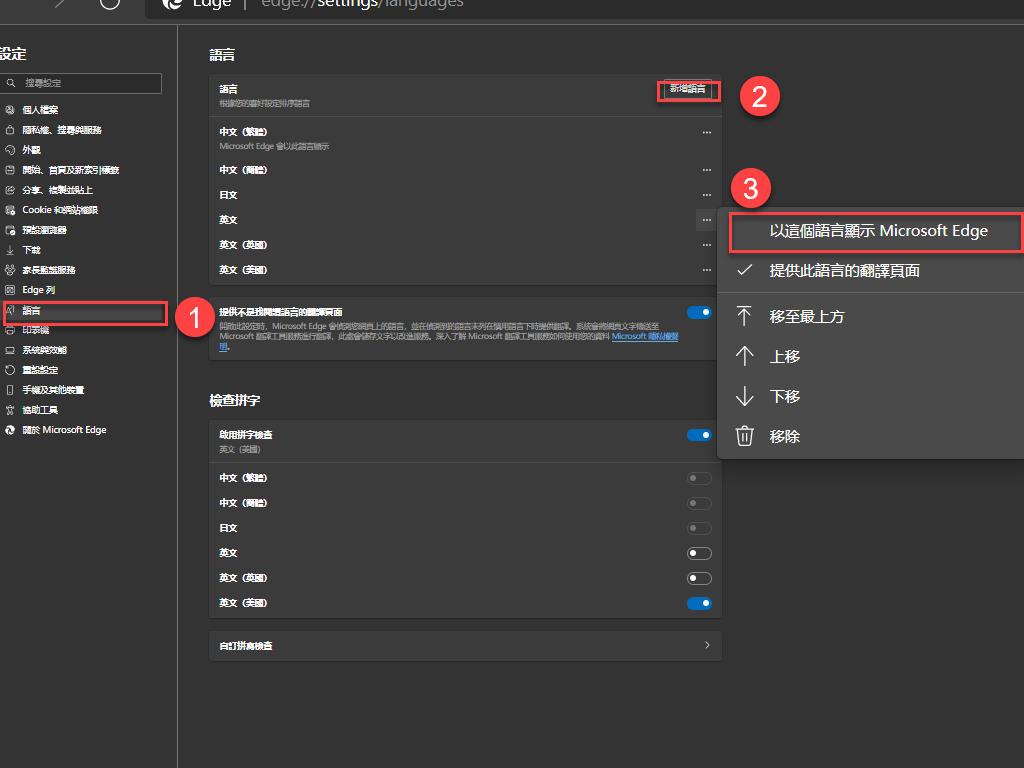
Task: Expand 自訂拼寫檢查 chevron row
Action: (465, 646)
